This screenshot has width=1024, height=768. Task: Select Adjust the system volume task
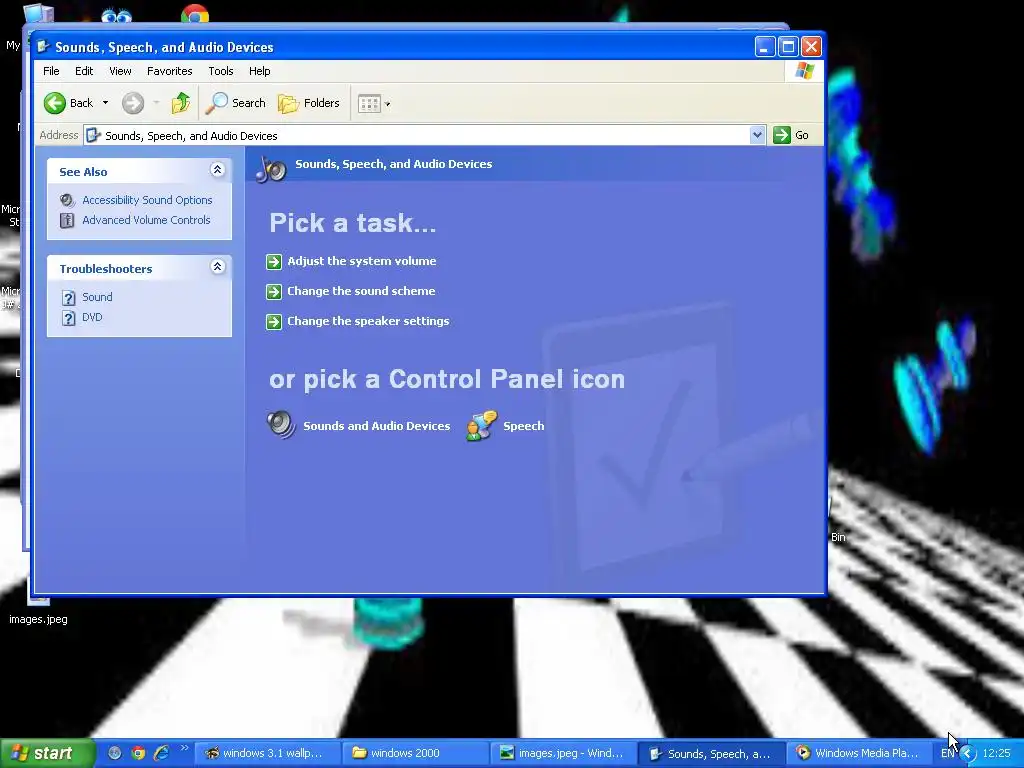click(362, 261)
